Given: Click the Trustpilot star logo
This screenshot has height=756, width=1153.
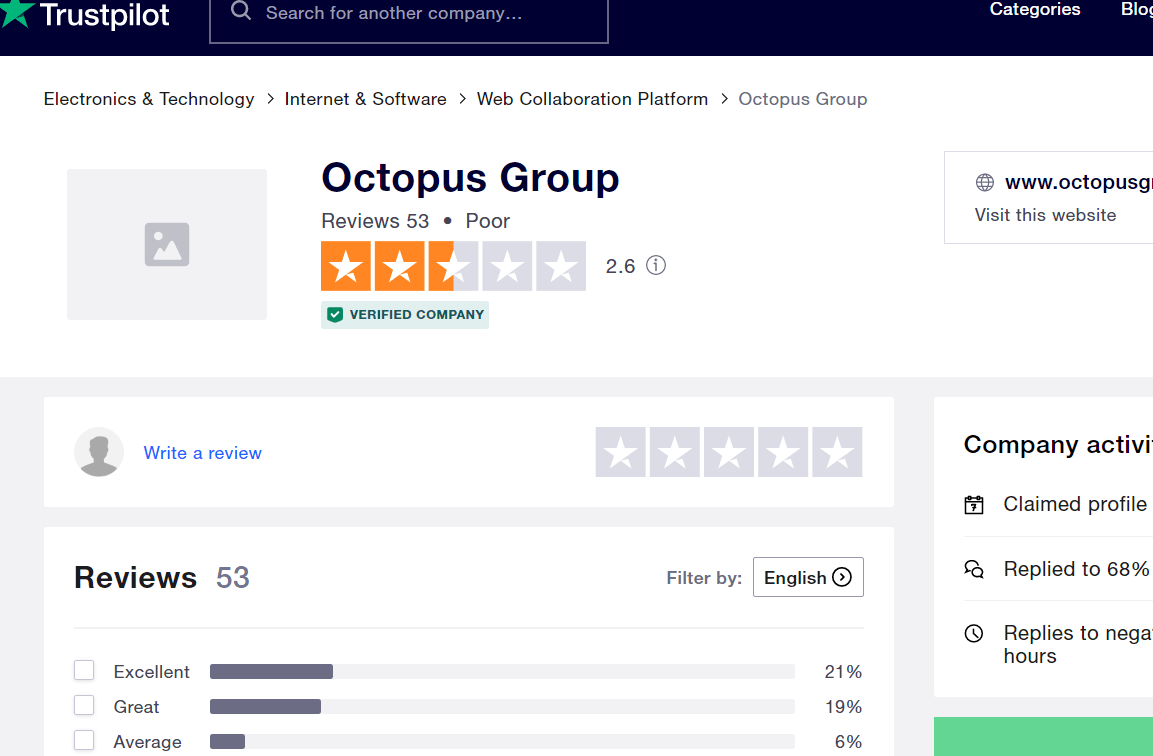Looking at the screenshot, I should coord(16,13).
